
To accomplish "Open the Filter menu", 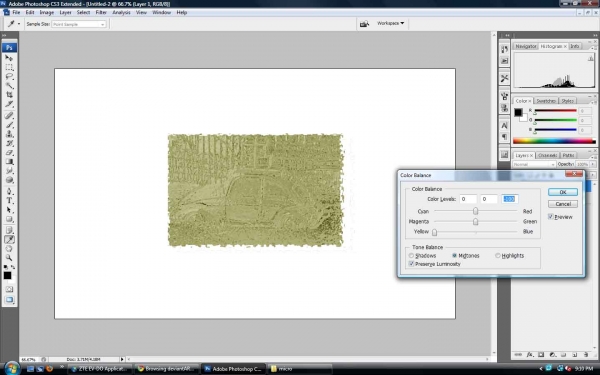I will click(101, 13).
